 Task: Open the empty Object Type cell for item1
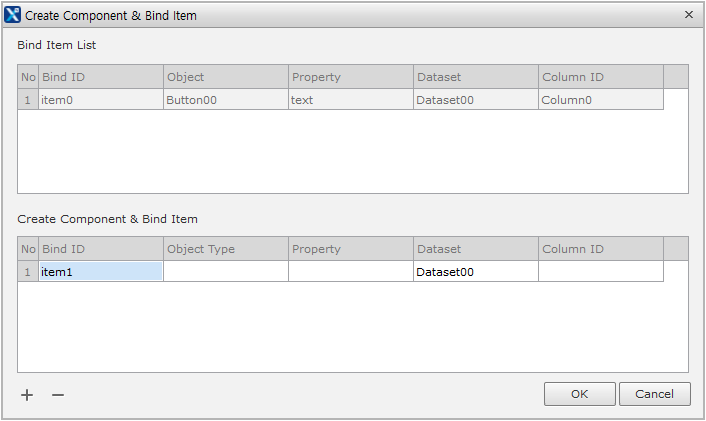(x=225, y=271)
